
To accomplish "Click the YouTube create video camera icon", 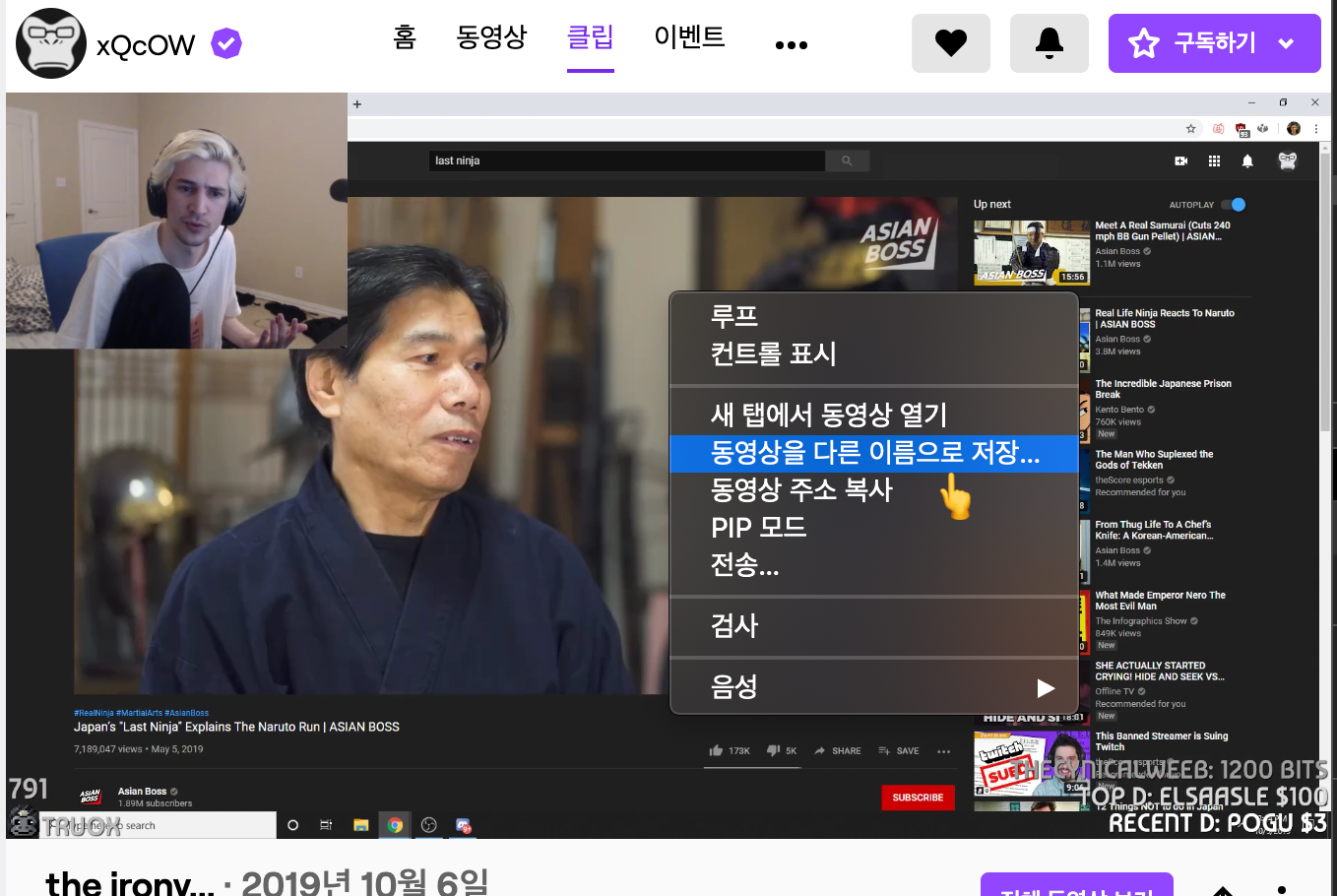I will [1180, 160].
